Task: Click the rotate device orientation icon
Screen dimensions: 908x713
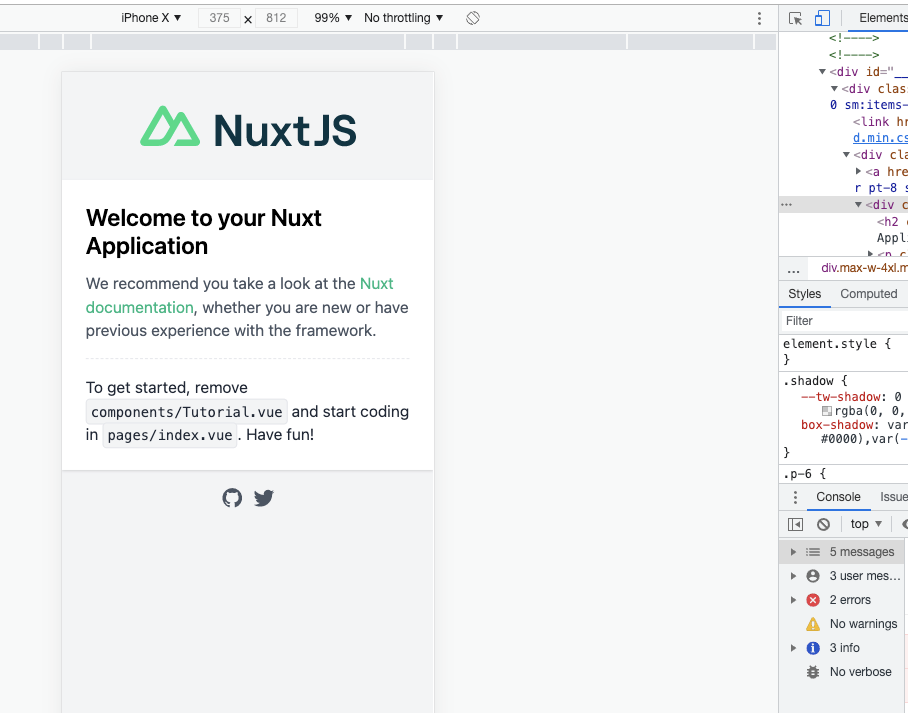Action: (x=473, y=18)
